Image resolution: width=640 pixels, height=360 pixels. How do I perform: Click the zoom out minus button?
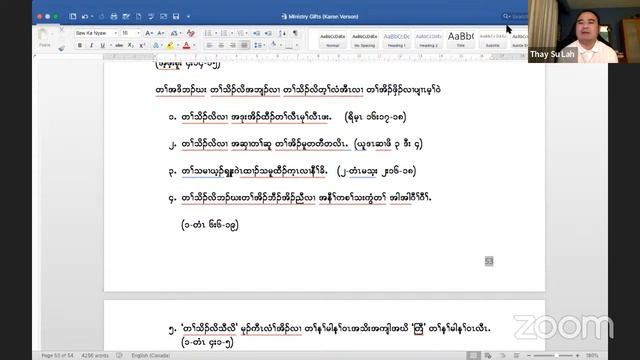[529, 356]
